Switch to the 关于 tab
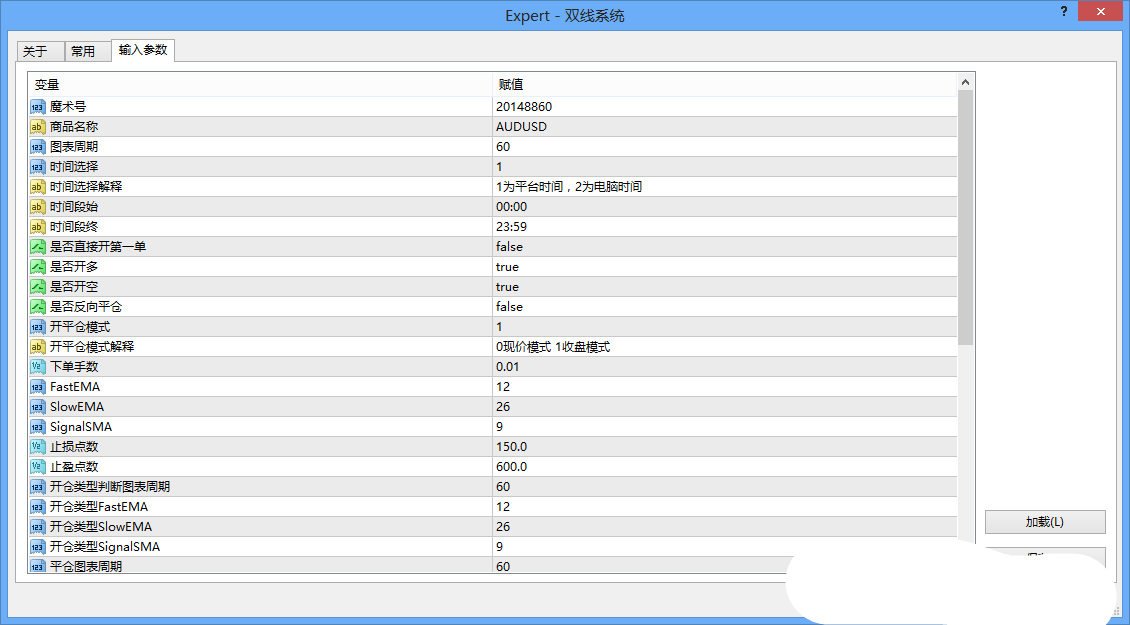Viewport: 1130px width, 625px height. pyautogui.click(x=36, y=52)
